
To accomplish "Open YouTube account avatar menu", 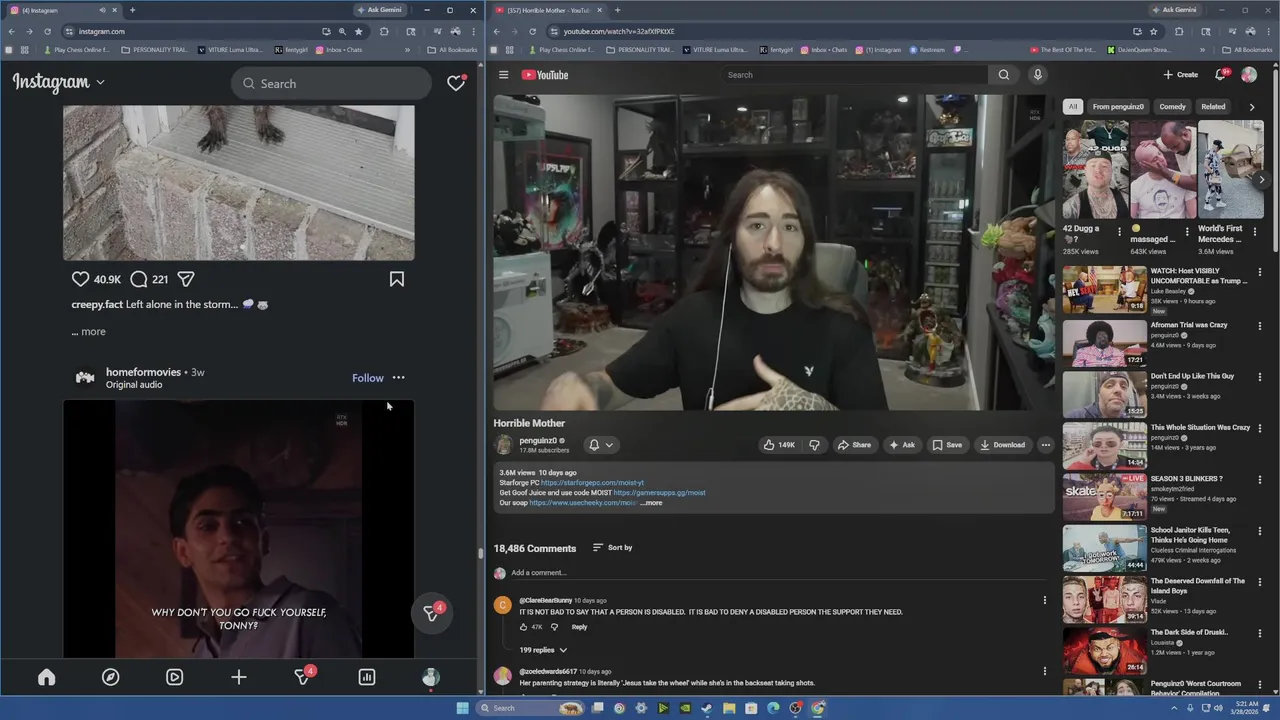I will click(1249, 75).
